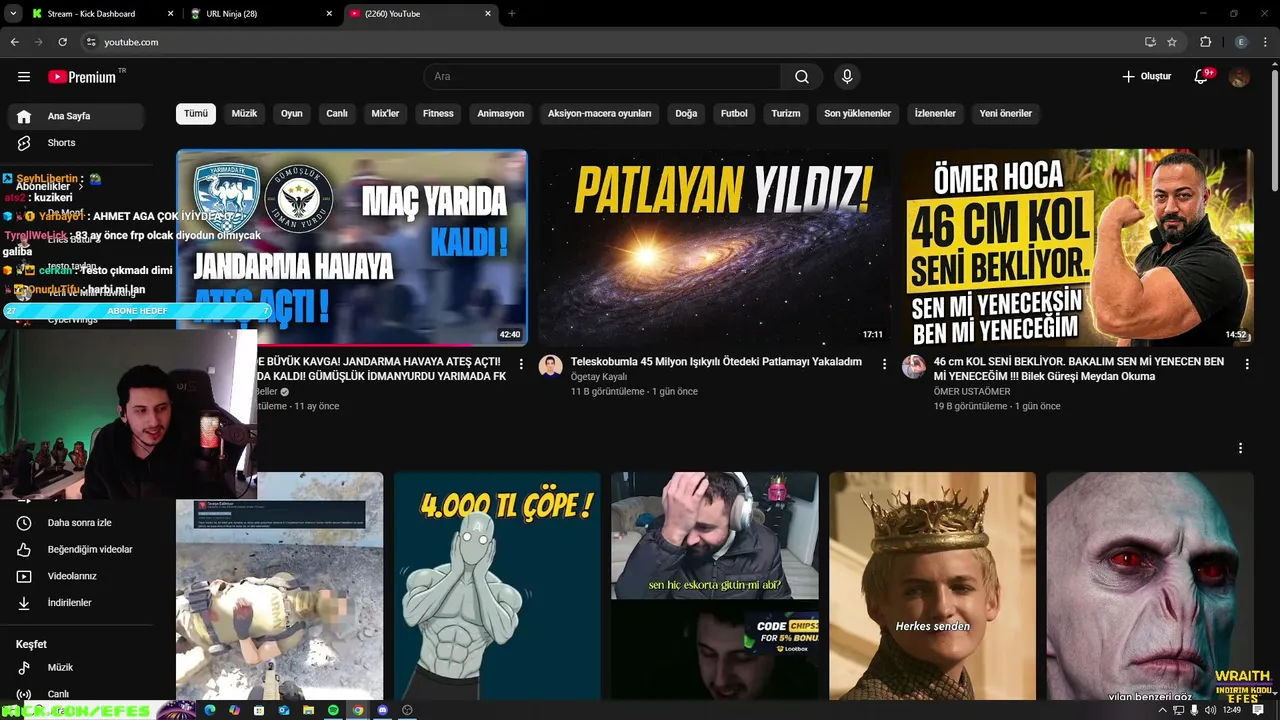Open a new browser tab
Screen dimensions: 1280x720
[x=512, y=14]
